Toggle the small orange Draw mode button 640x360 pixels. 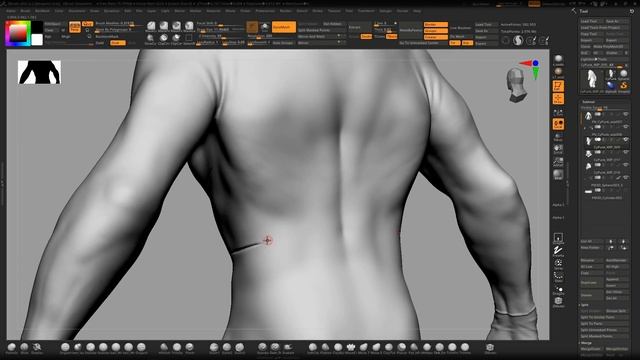tap(87, 24)
